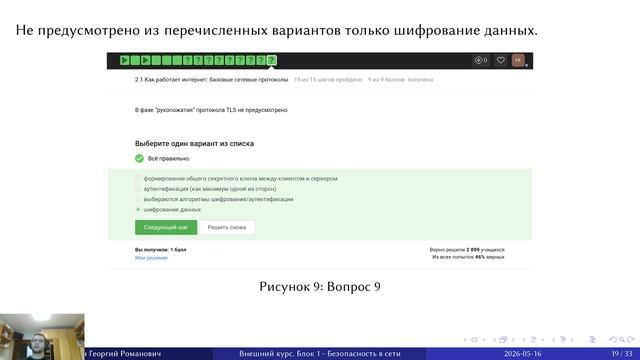Click footer date 2026-05-16

point(523,353)
